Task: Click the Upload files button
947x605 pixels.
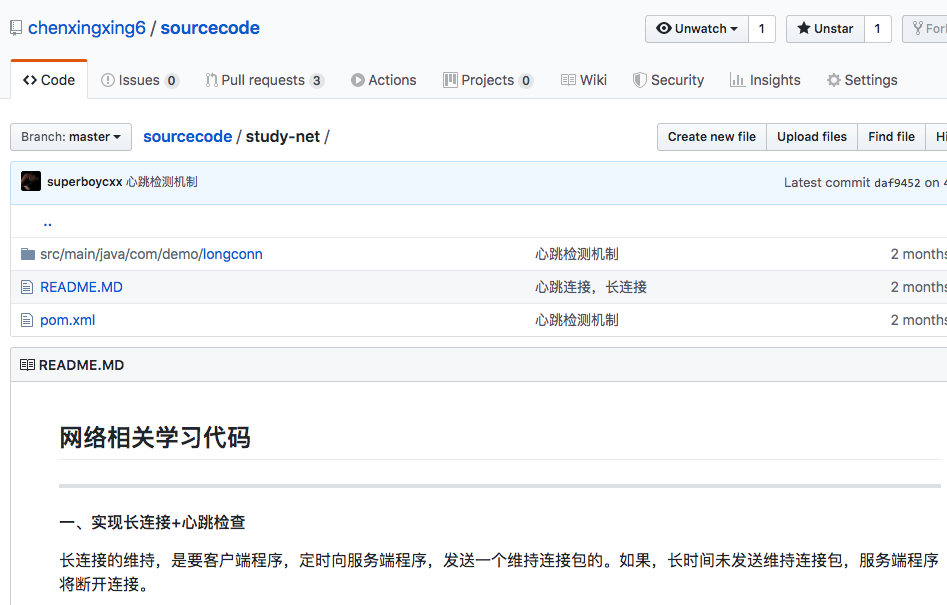Action: point(812,137)
